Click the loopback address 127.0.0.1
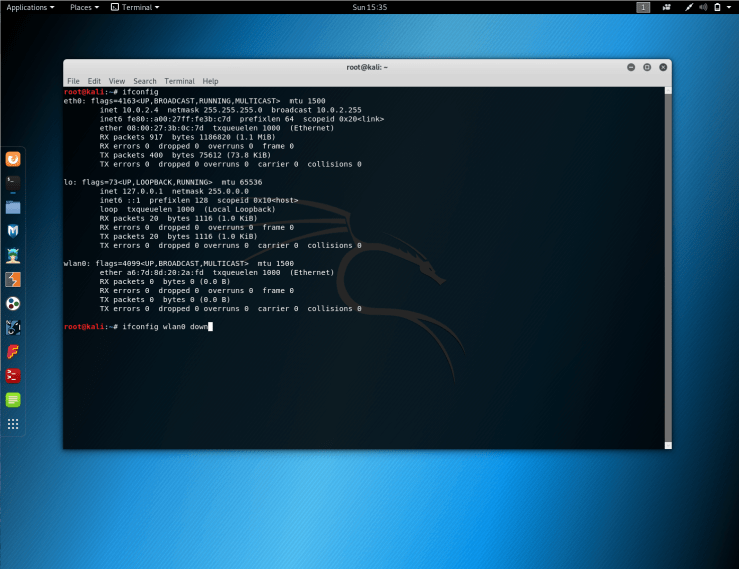The height and width of the screenshot is (569, 739). pyautogui.click(x=142, y=191)
